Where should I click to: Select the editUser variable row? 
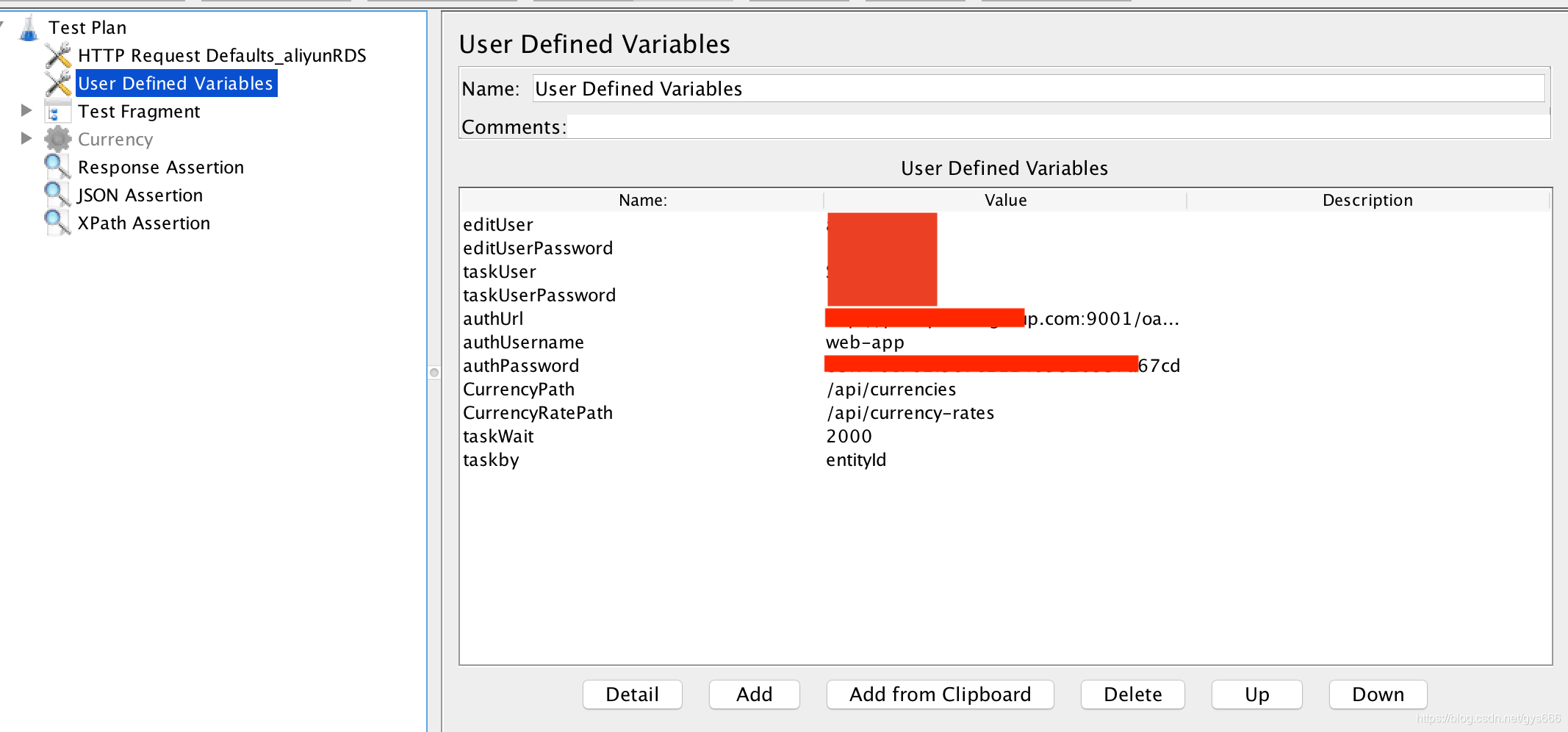click(x=1005, y=225)
